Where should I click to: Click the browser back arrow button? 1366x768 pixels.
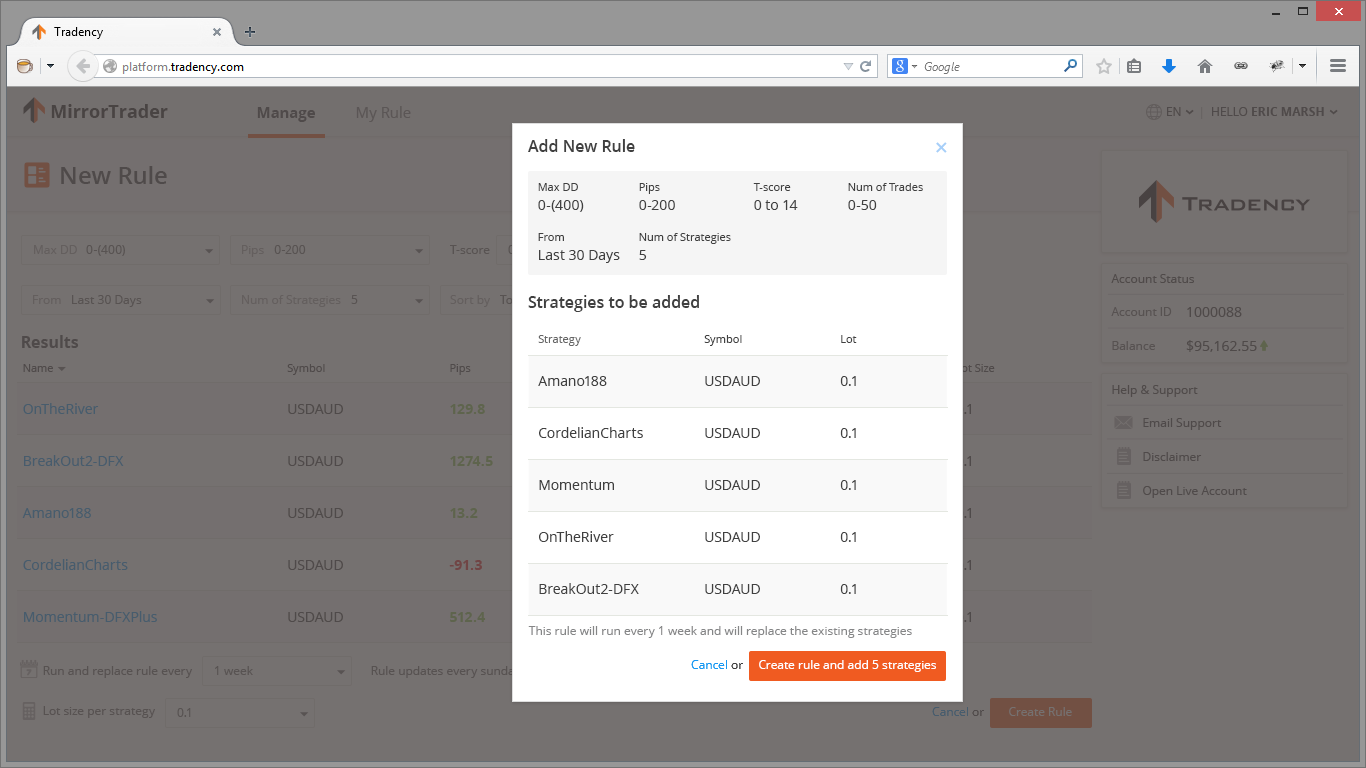coord(83,66)
